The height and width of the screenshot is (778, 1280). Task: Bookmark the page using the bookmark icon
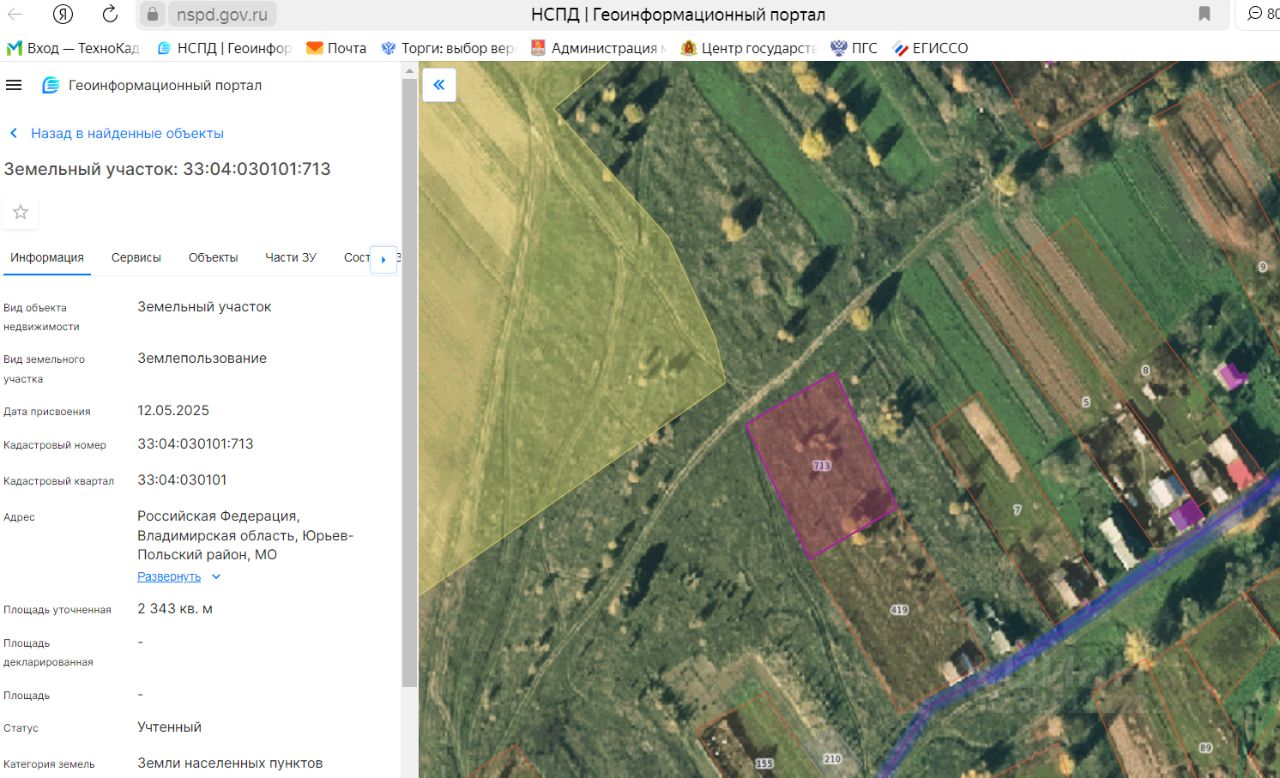(x=1204, y=14)
